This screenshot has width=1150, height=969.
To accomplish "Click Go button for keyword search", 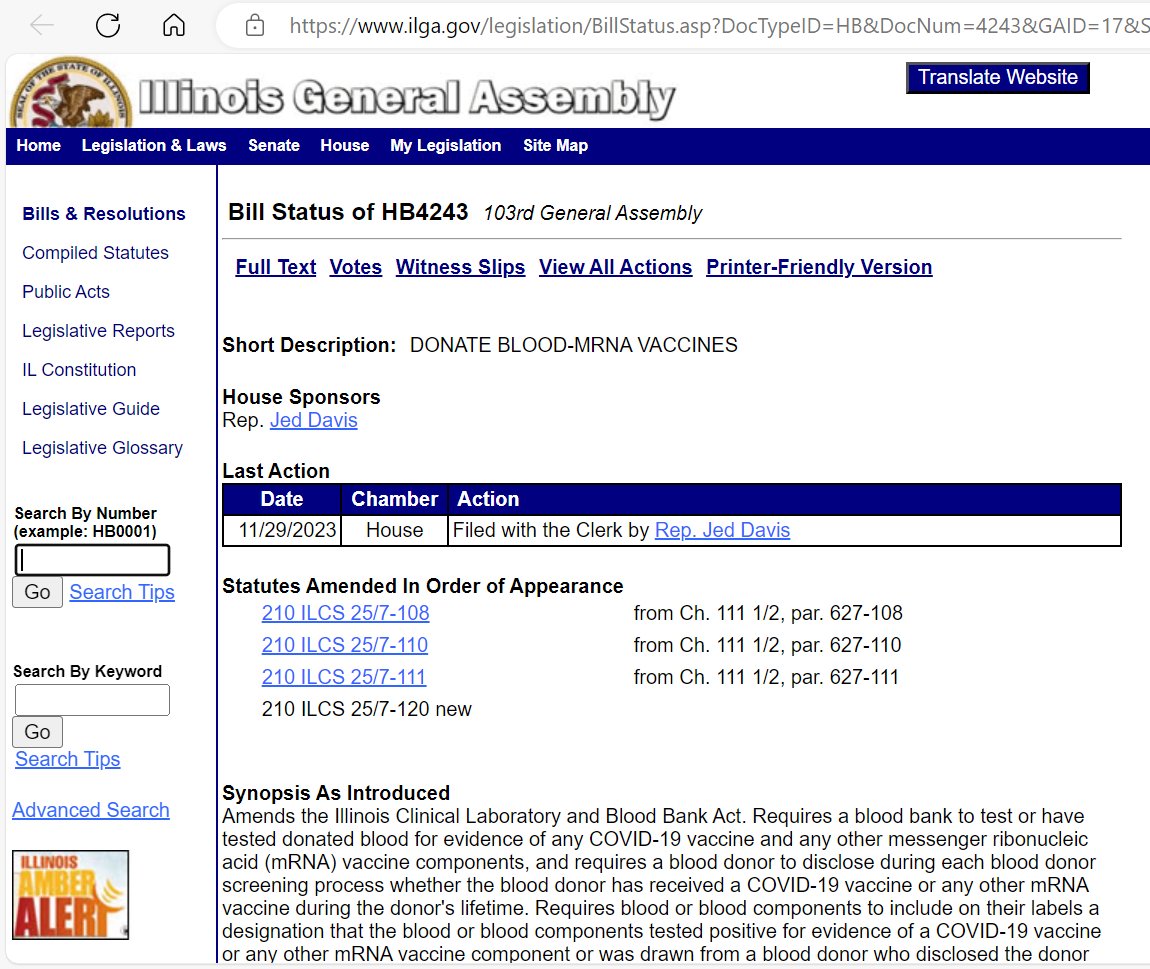I will [x=37, y=732].
